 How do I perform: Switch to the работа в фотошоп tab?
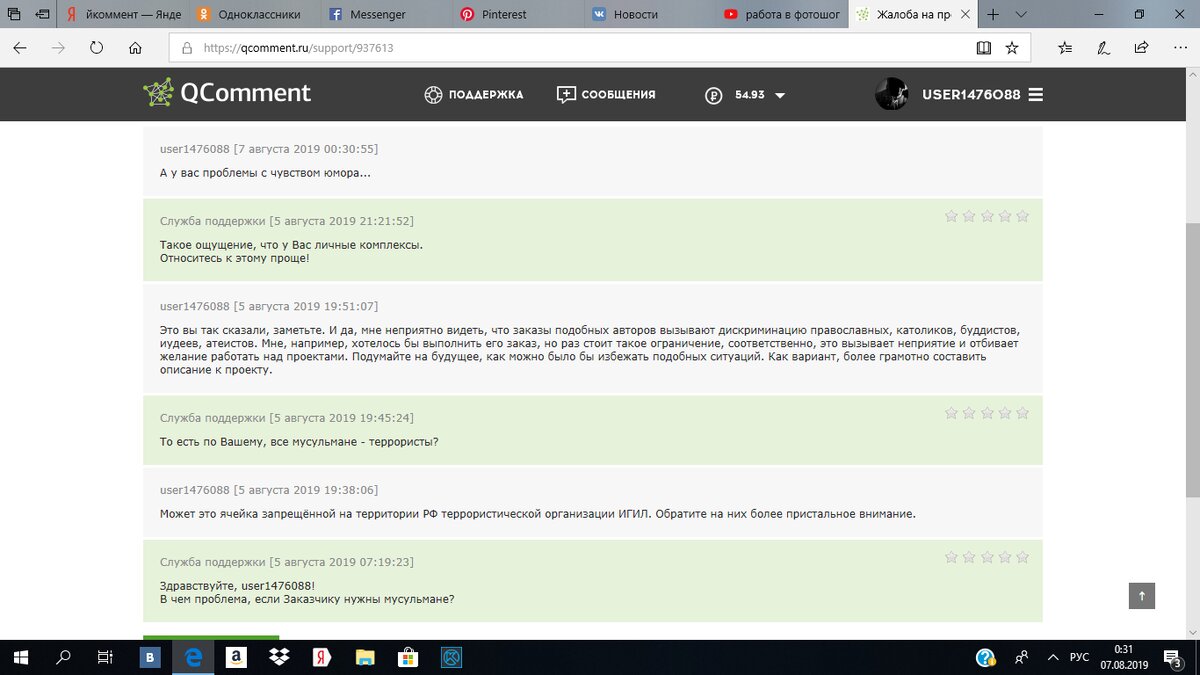(781, 15)
